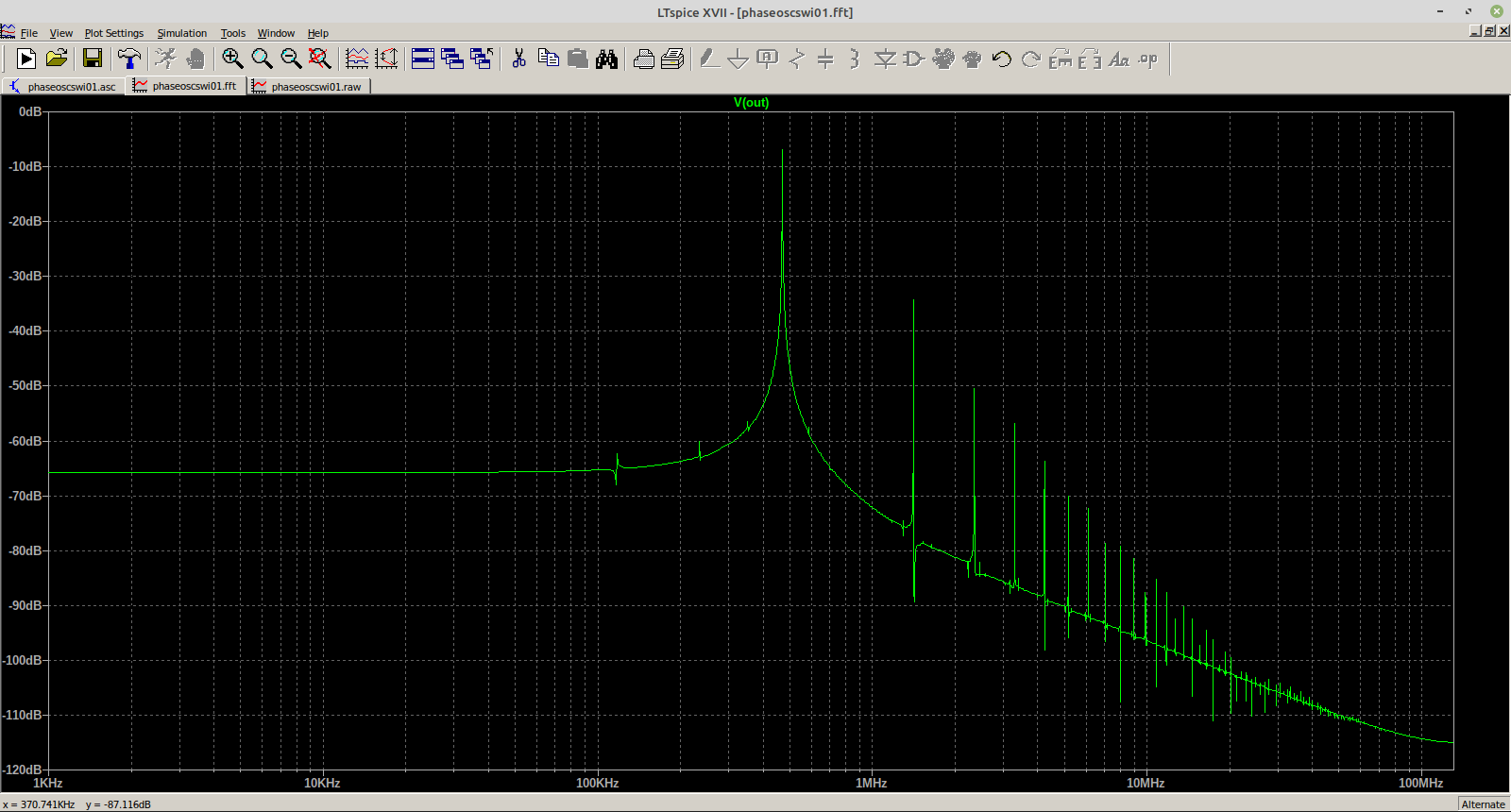
Task: Click the Copy icon
Action: [548, 59]
